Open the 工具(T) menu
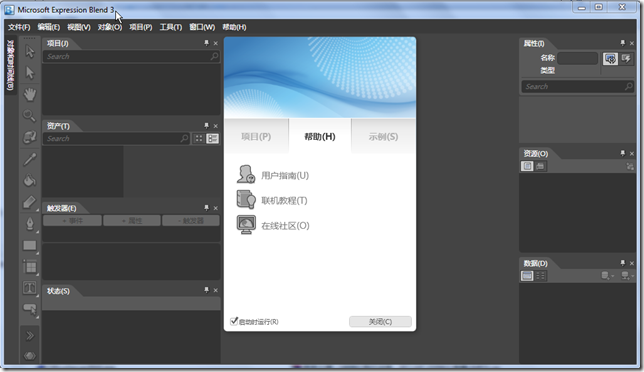Screen dimensions: 644x372 171,27
